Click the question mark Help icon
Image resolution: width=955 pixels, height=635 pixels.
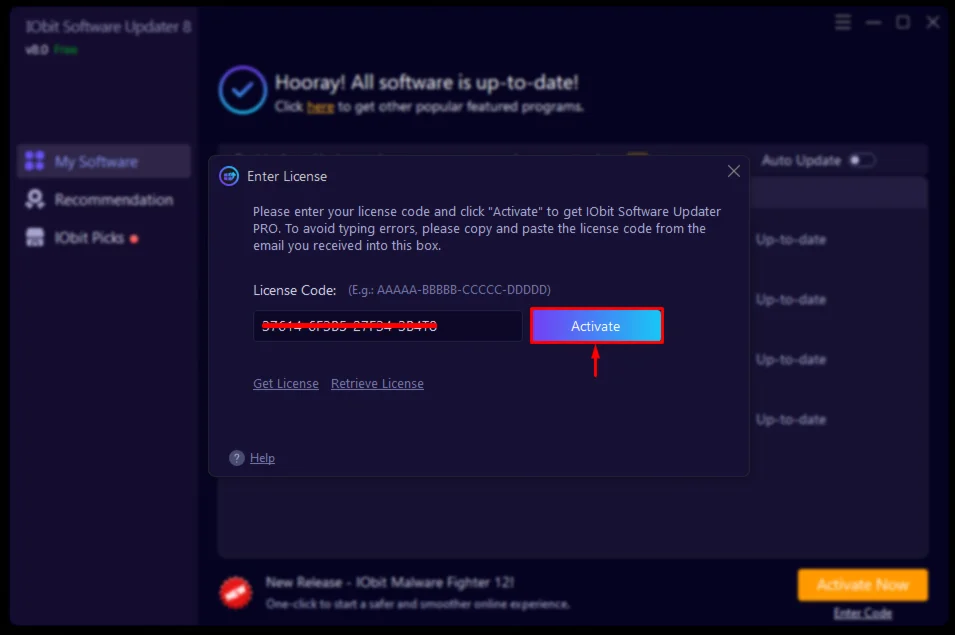(x=236, y=458)
